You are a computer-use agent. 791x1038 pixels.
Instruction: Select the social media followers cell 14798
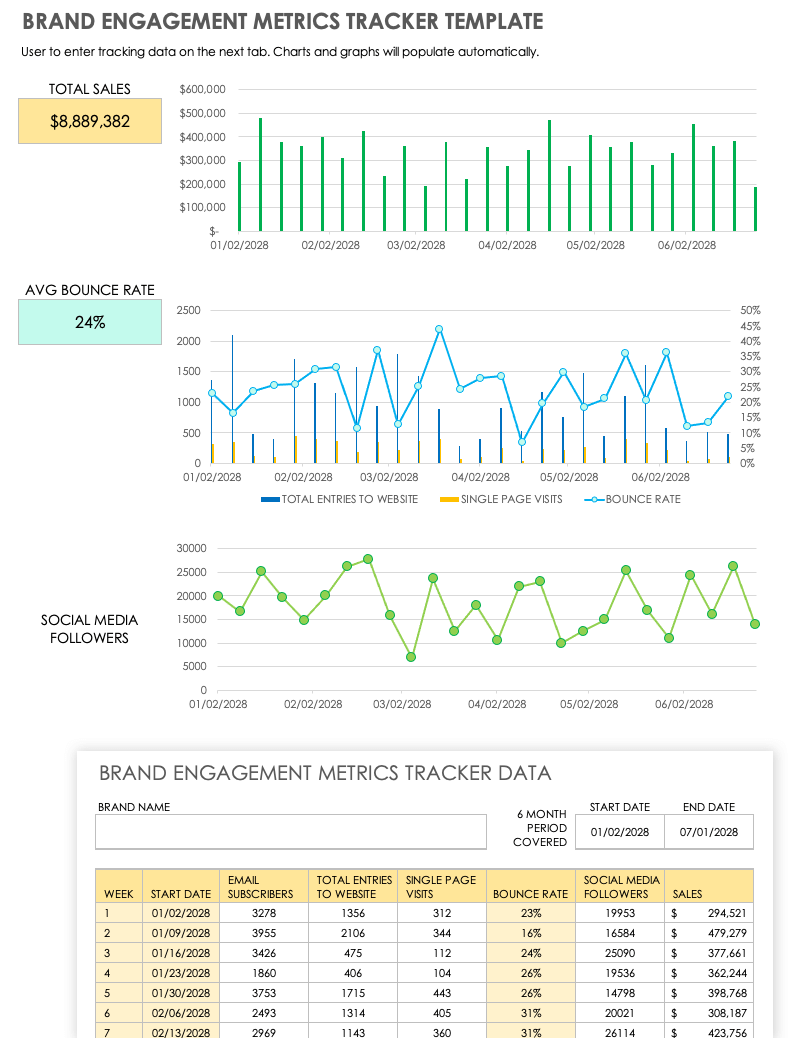[620, 993]
